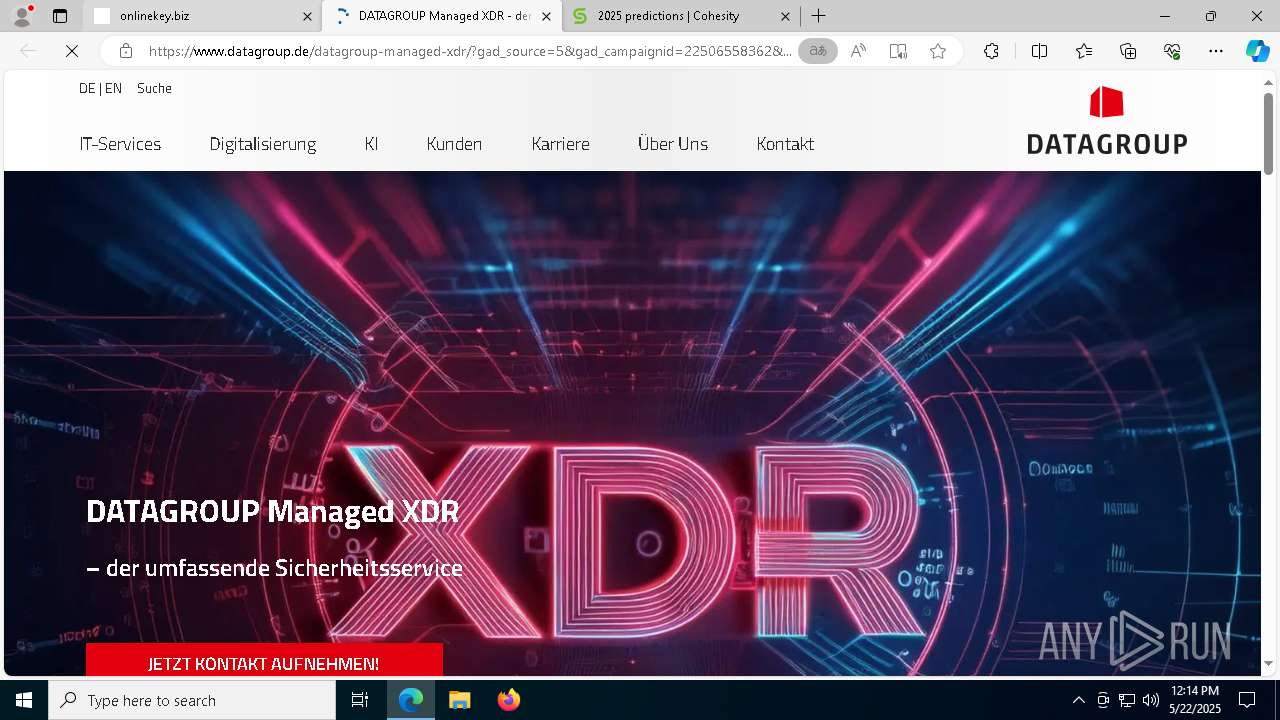Open the Über Uns menu item
The image size is (1280, 720).
(673, 144)
